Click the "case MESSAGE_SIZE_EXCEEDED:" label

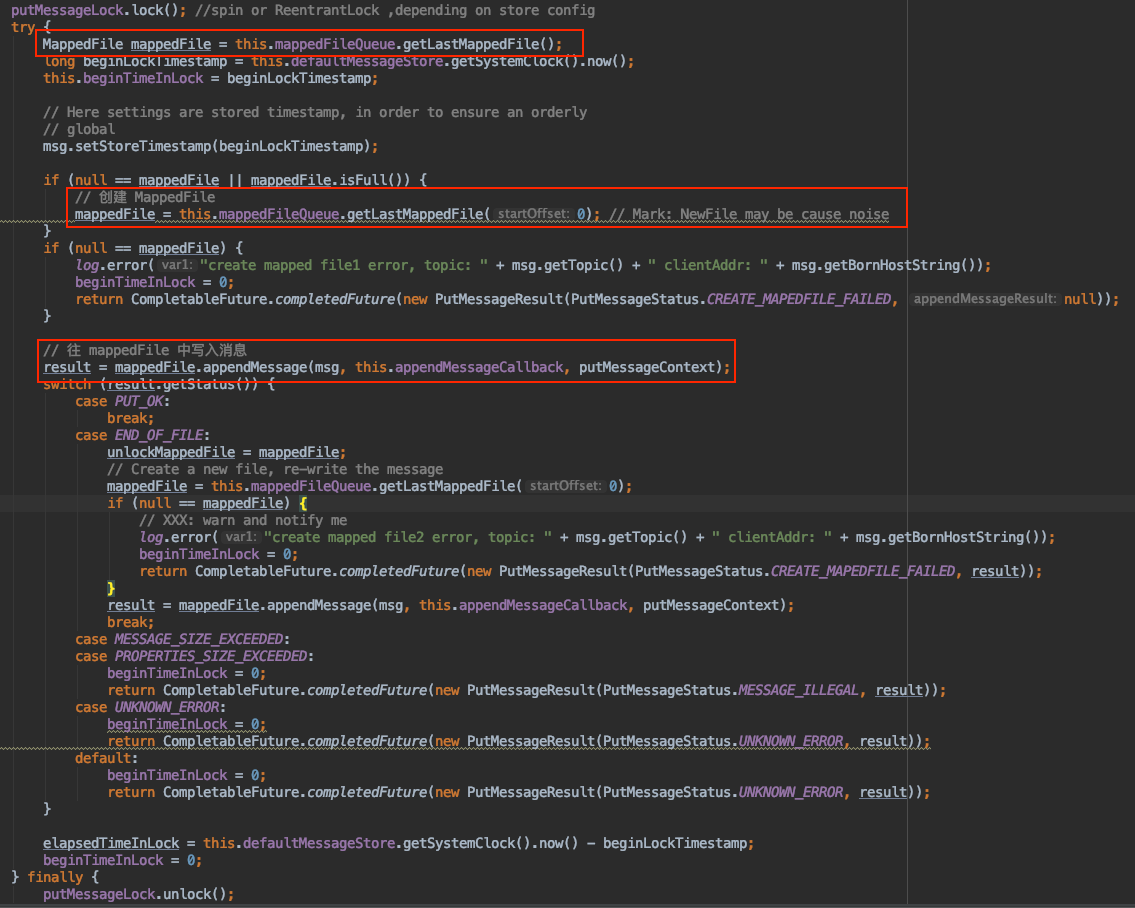tap(182, 639)
